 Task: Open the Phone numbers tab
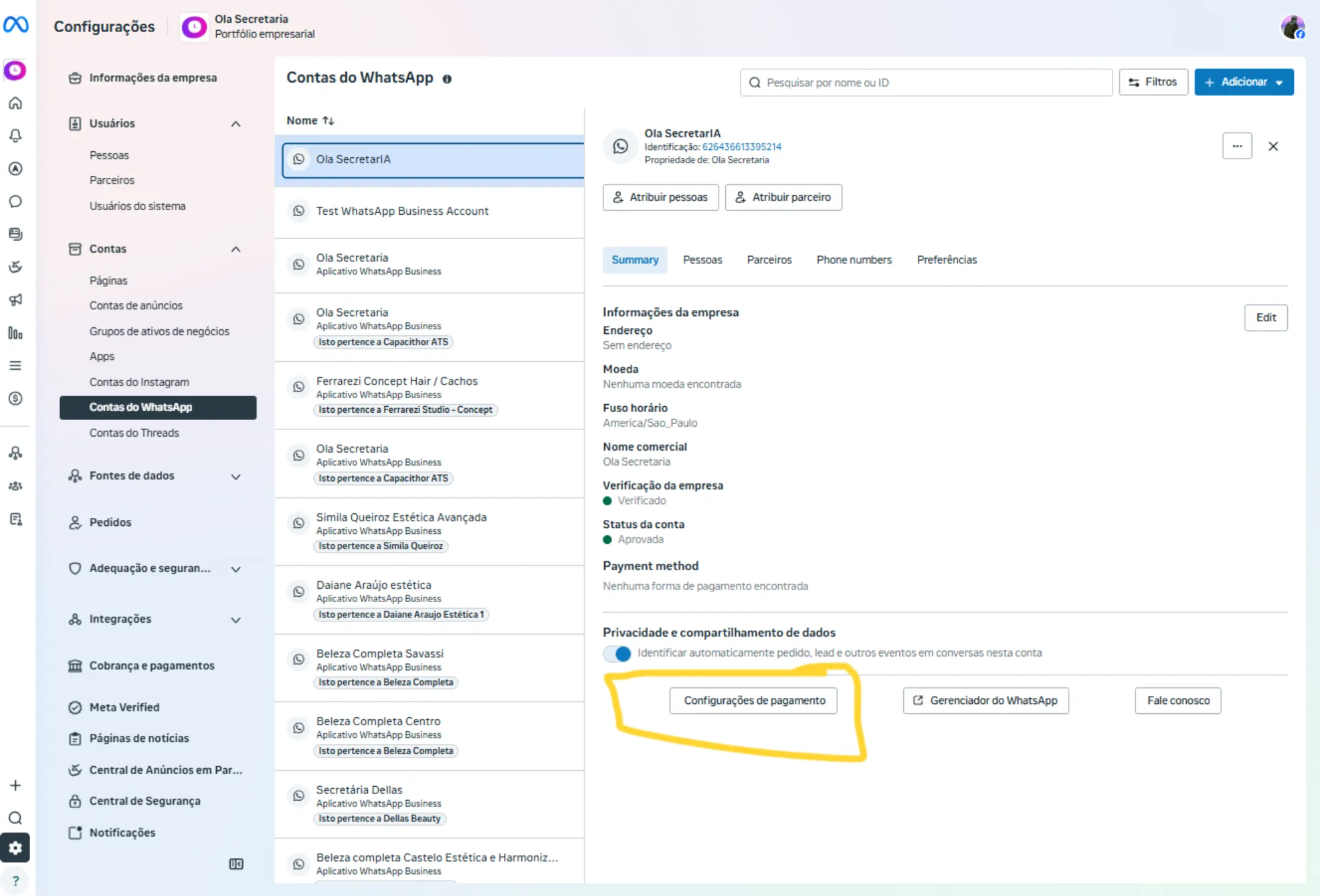tap(854, 260)
